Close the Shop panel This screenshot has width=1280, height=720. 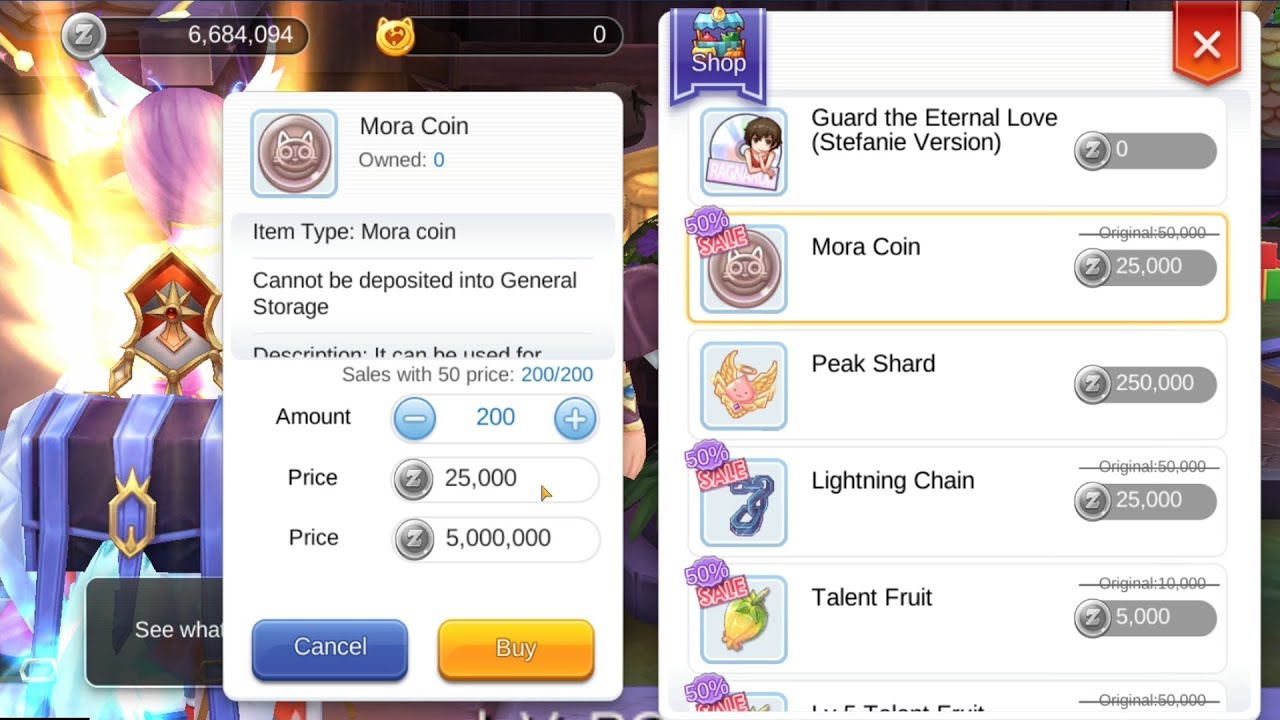coord(1207,44)
